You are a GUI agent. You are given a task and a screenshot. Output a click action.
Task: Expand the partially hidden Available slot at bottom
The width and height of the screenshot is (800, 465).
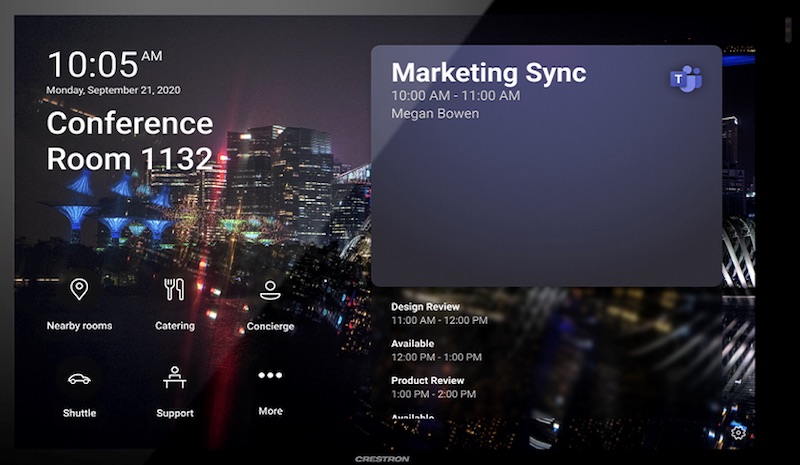point(412,416)
